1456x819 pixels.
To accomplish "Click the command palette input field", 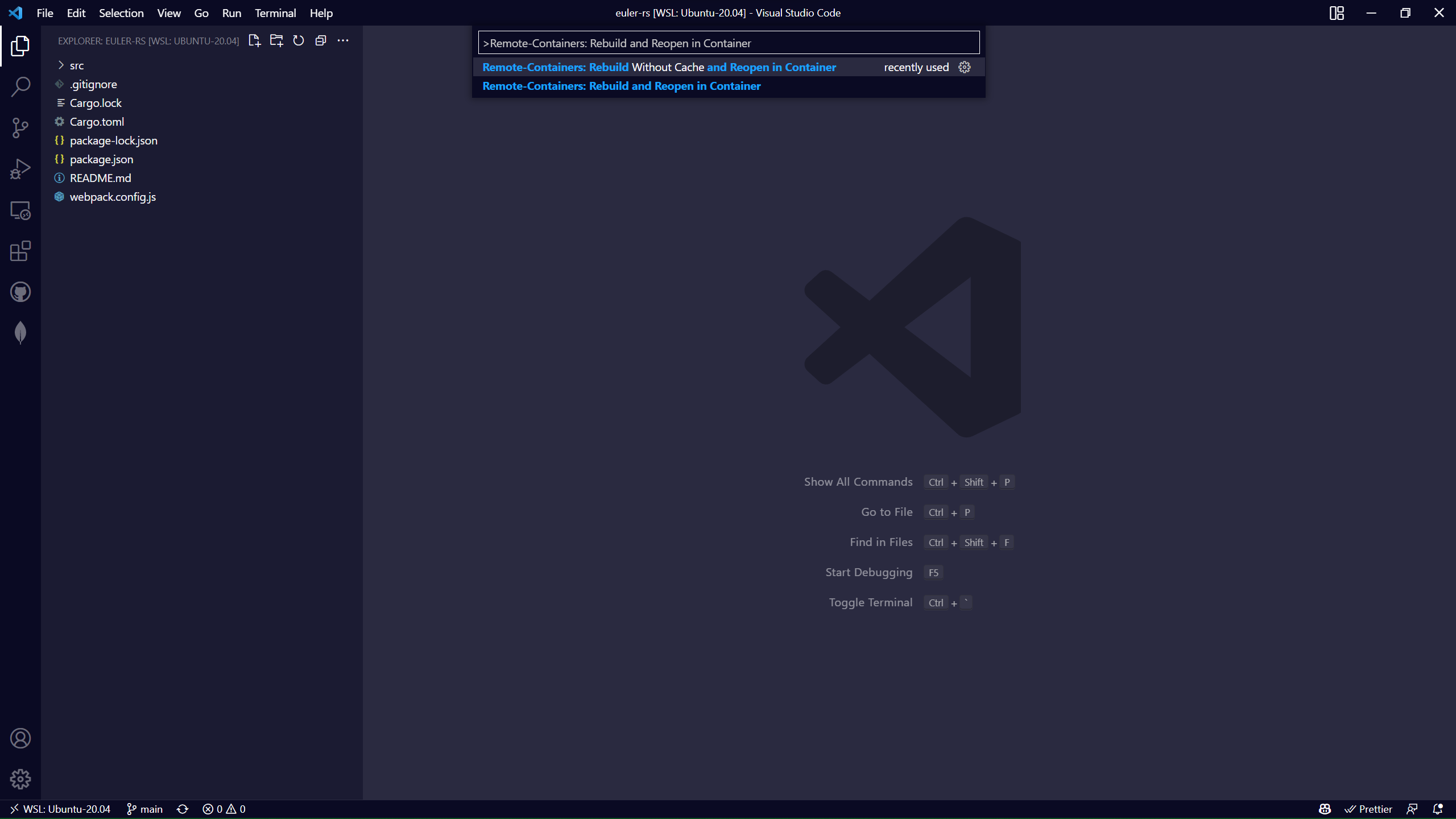I will [729, 43].
